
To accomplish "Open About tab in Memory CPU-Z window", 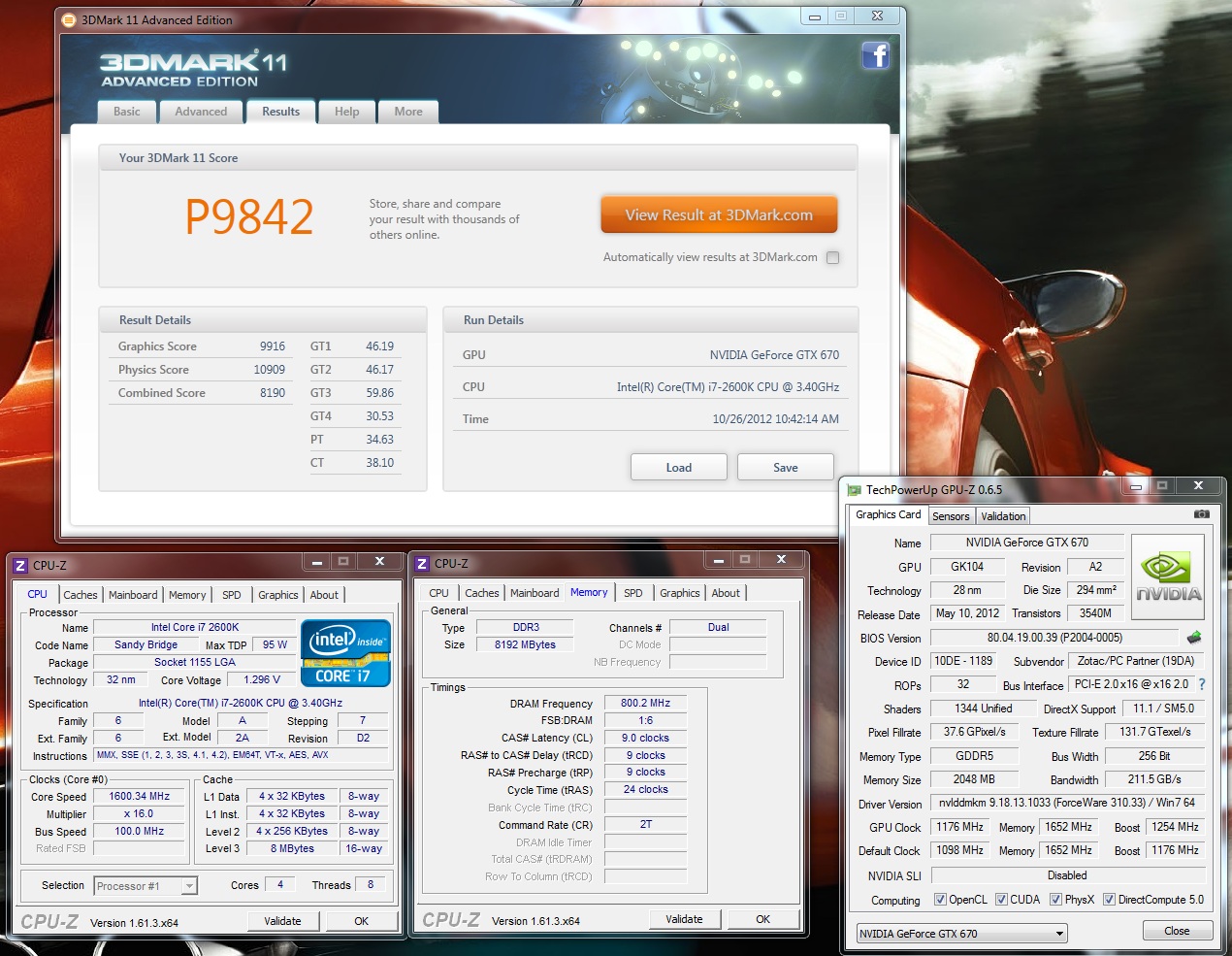I will click(726, 593).
